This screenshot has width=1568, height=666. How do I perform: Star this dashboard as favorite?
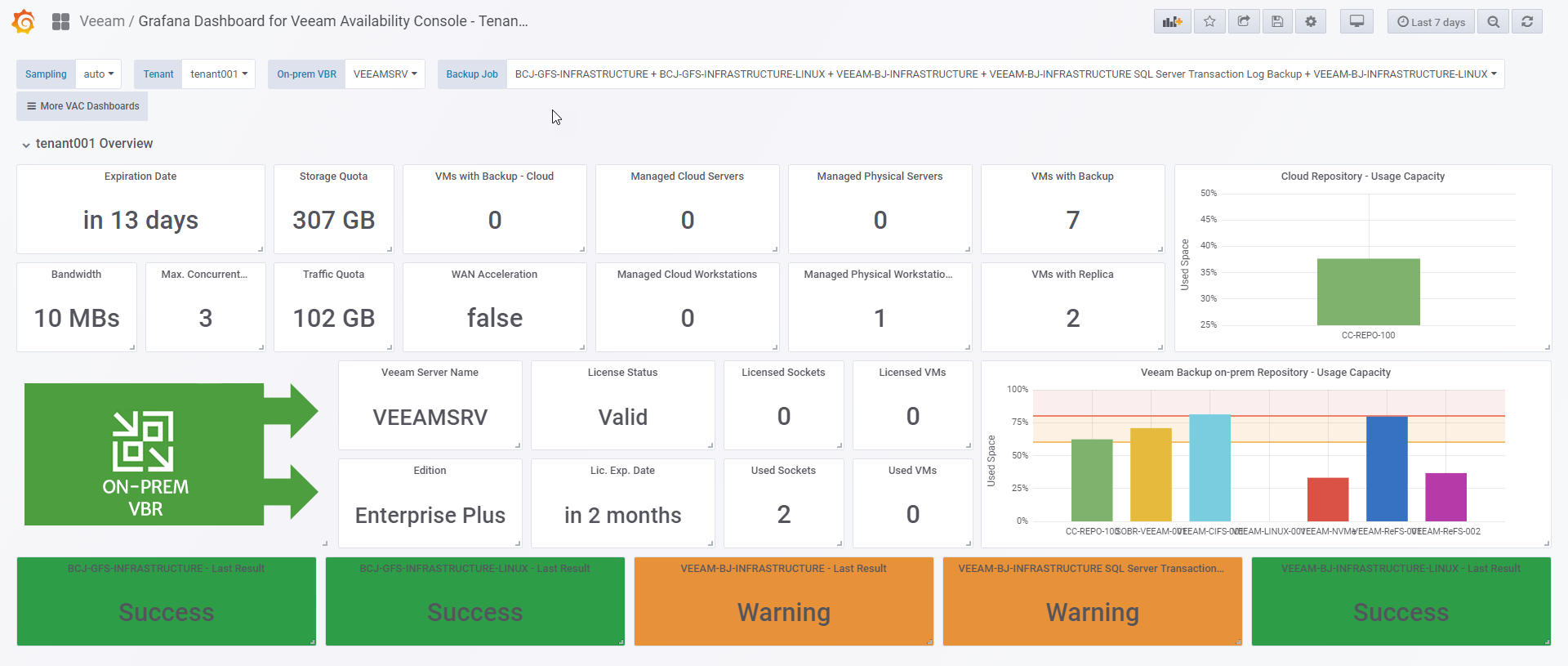1209,22
